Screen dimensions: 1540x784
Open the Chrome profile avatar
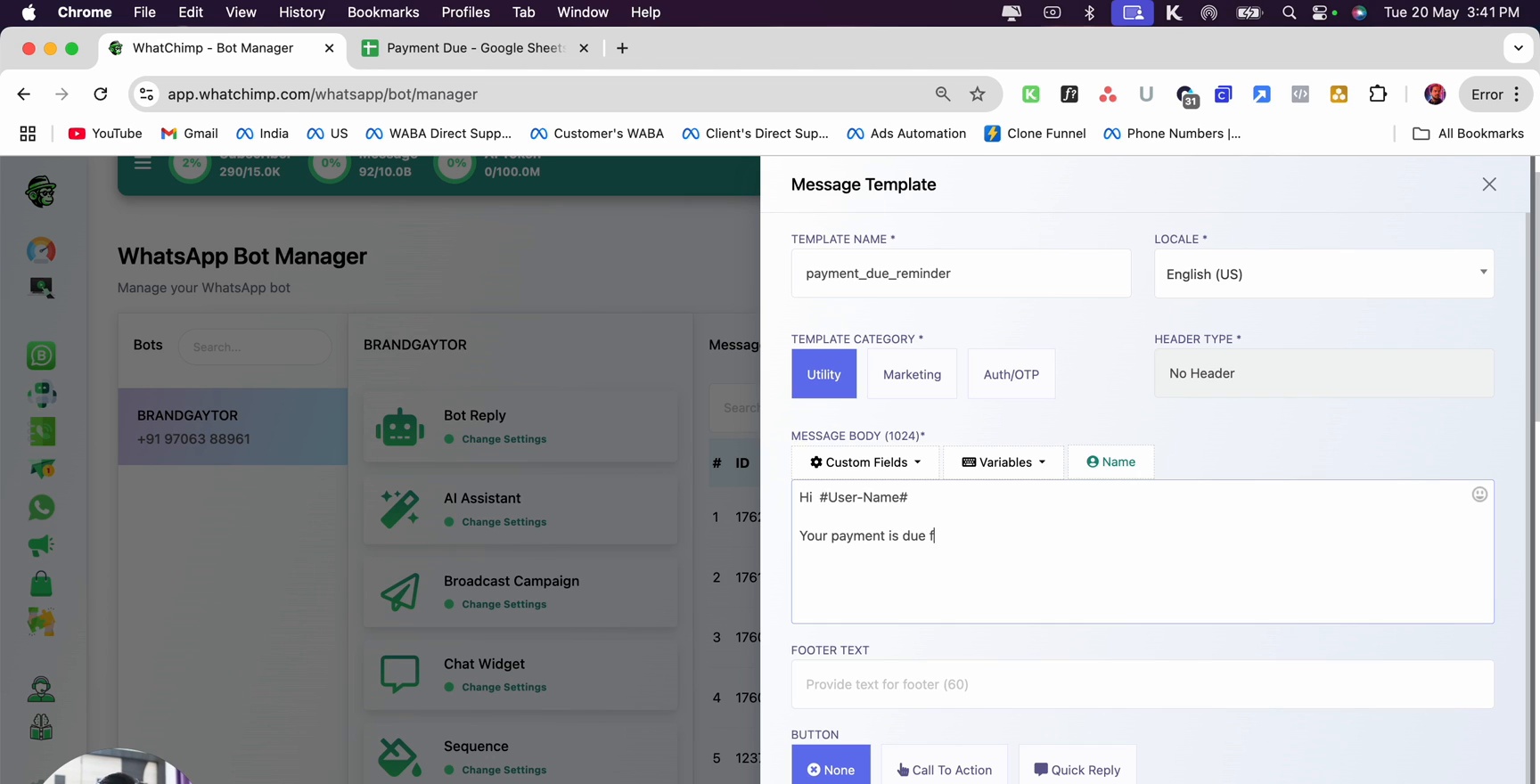coord(1435,94)
